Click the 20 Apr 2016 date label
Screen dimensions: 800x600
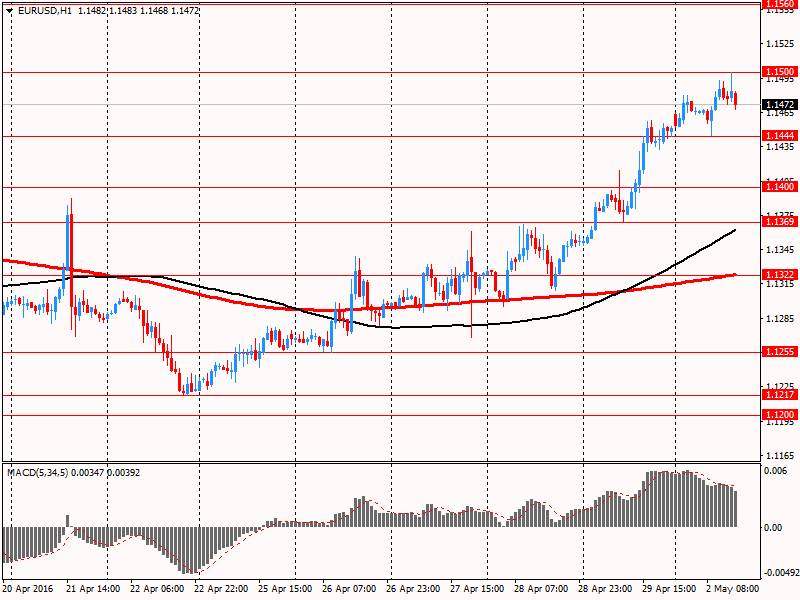point(28,589)
